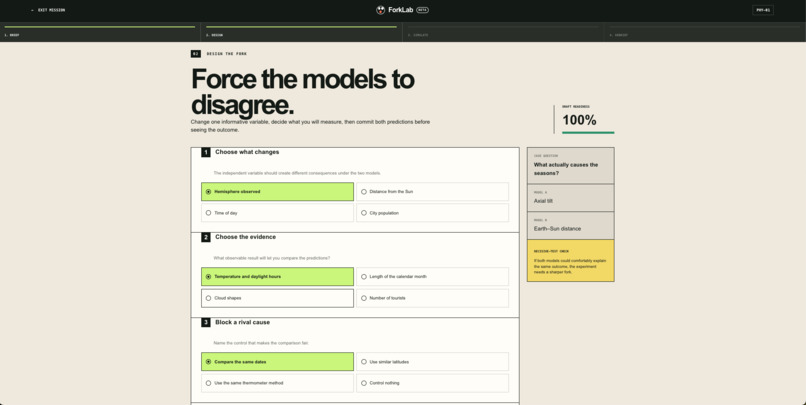Click the Model B Earth–Sun distance card
806x405 pixels.
coord(571,226)
